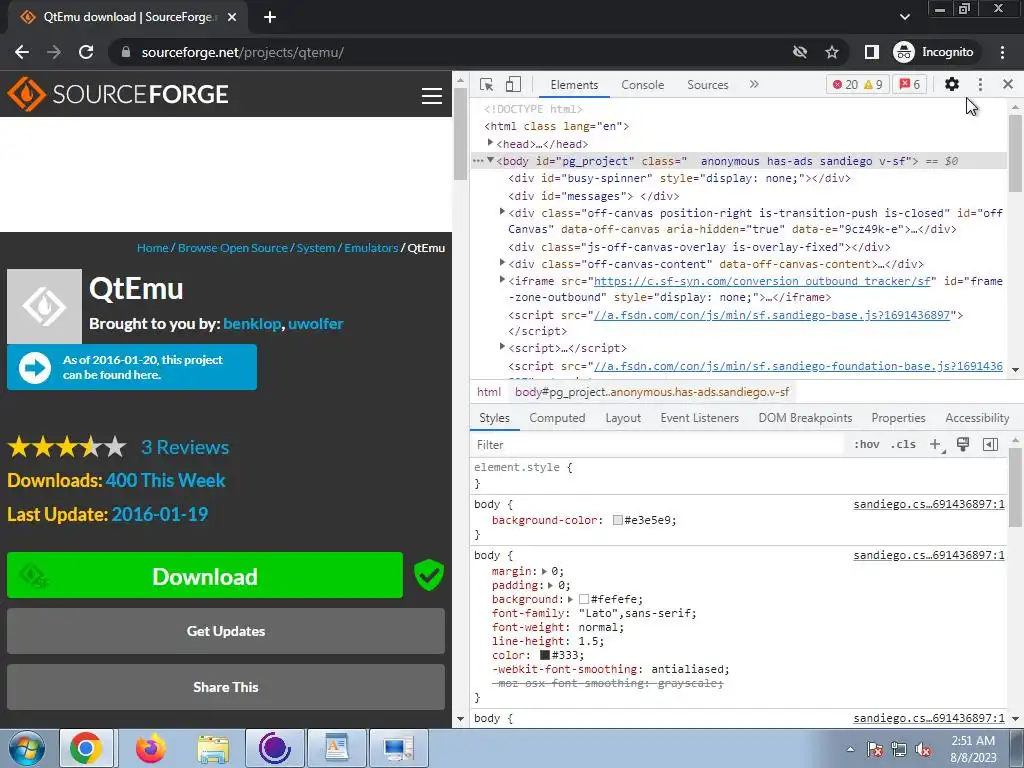The height and width of the screenshot is (768, 1024).
Task: Open DevTools settings gear
Action: (952, 84)
